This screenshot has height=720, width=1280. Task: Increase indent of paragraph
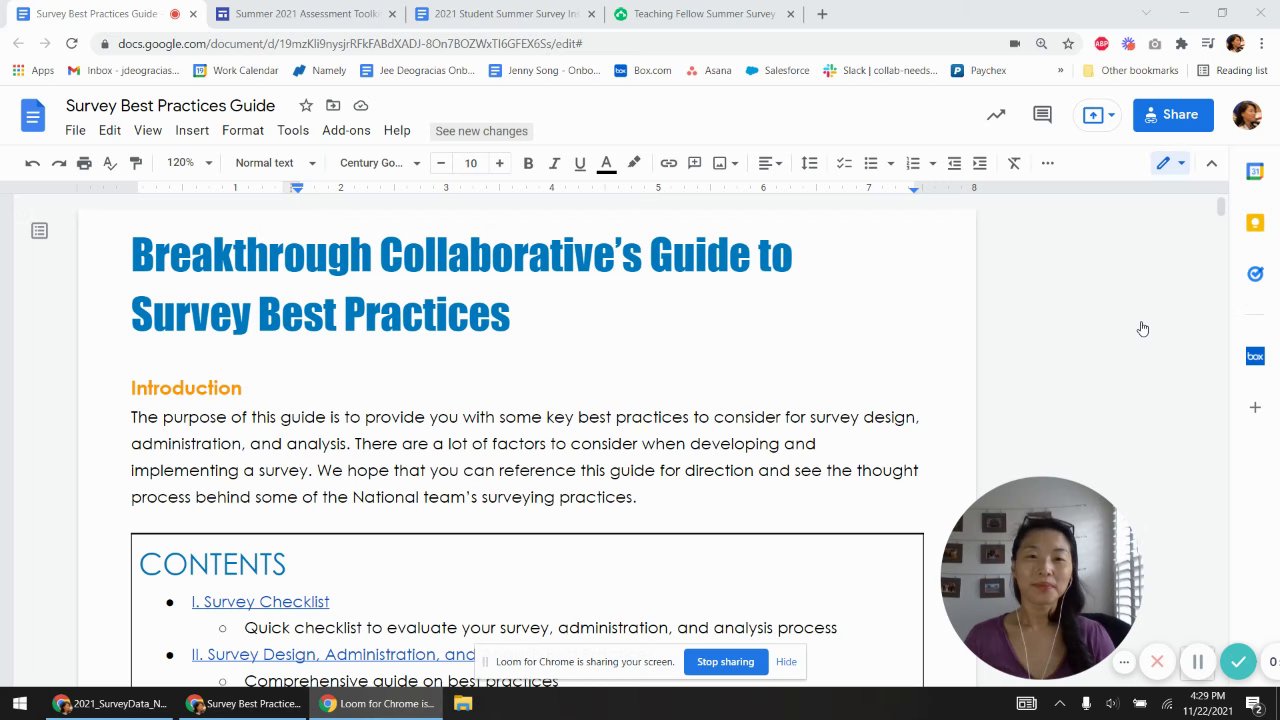980,163
